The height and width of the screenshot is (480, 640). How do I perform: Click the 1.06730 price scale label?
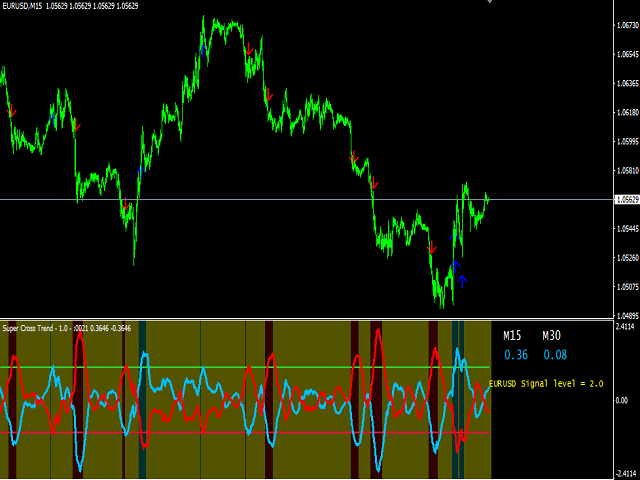tap(626, 26)
